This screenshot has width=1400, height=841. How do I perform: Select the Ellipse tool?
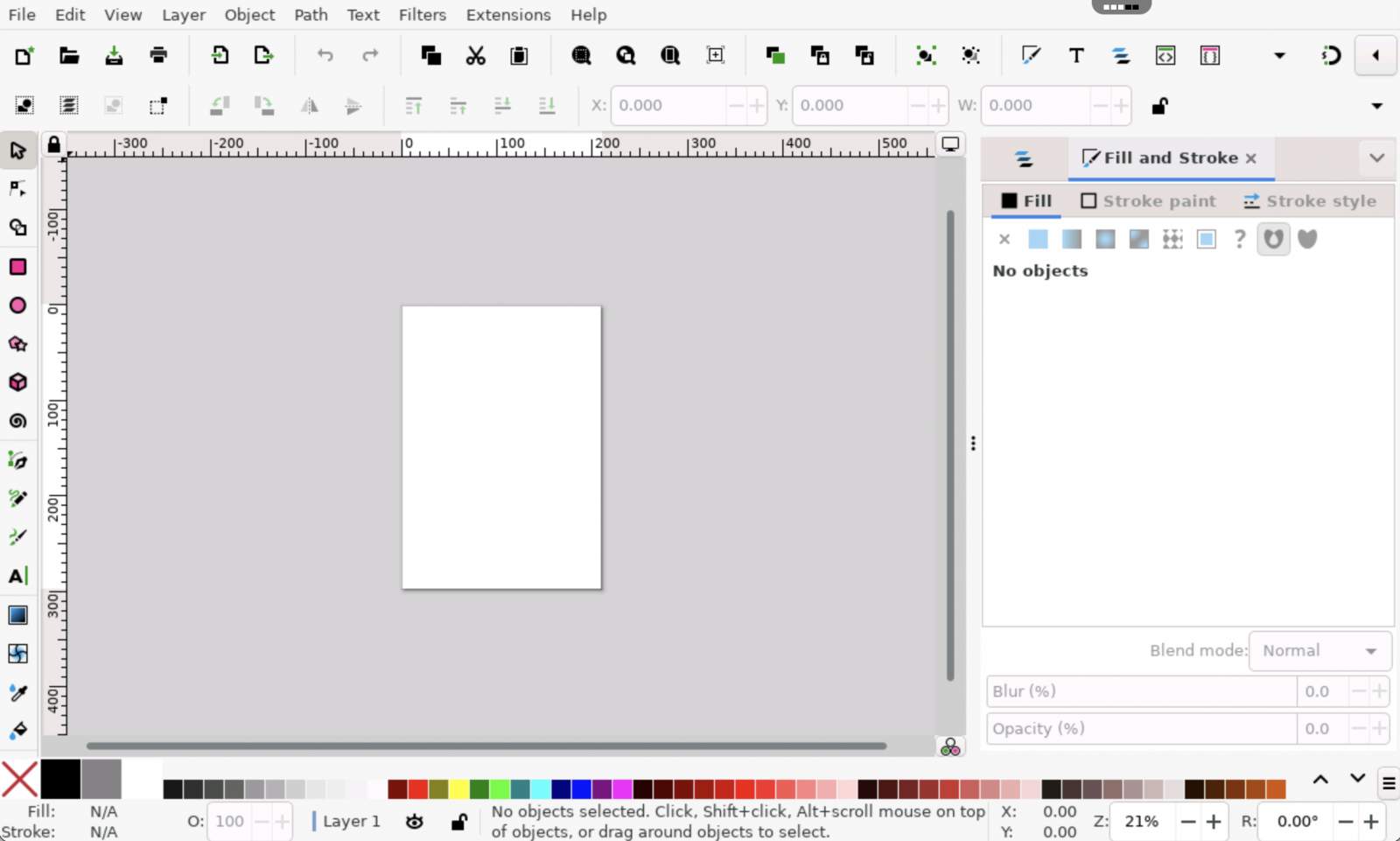[17, 305]
